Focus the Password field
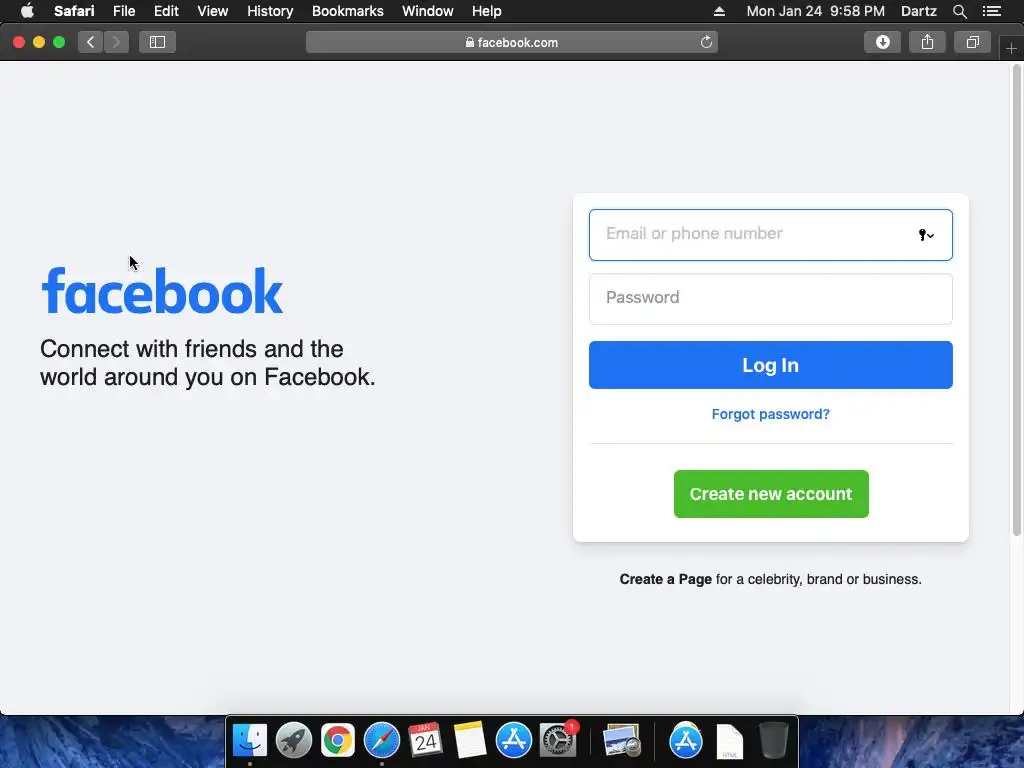1024x768 pixels. pyautogui.click(x=771, y=298)
